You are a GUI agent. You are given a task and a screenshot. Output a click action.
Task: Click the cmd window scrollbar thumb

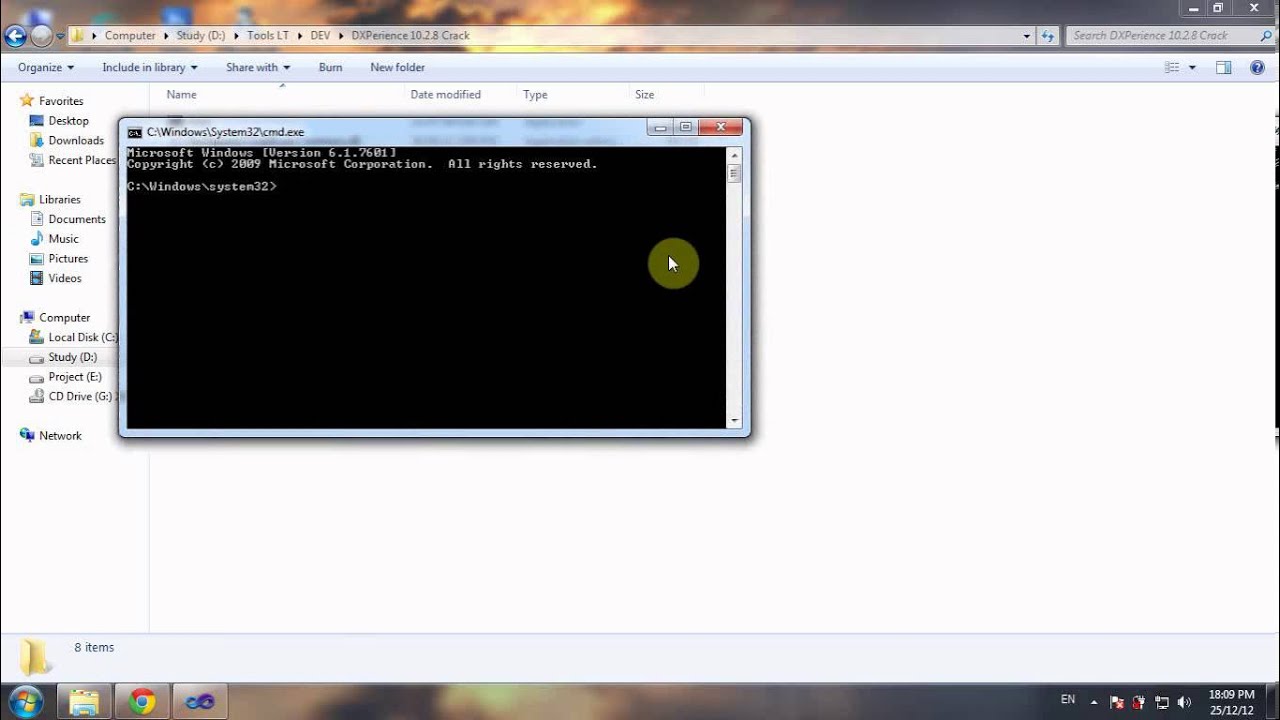(x=734, y=173)
